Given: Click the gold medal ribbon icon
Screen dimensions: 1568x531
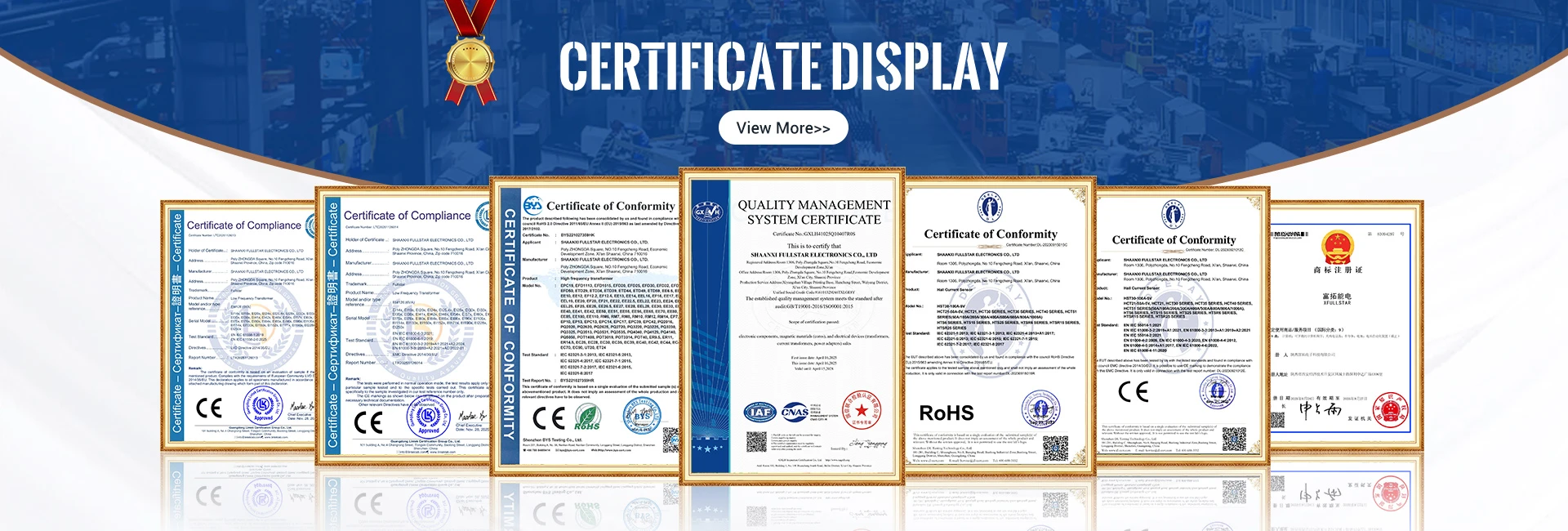Looking at the screenshot, I should tap(470, 51).
